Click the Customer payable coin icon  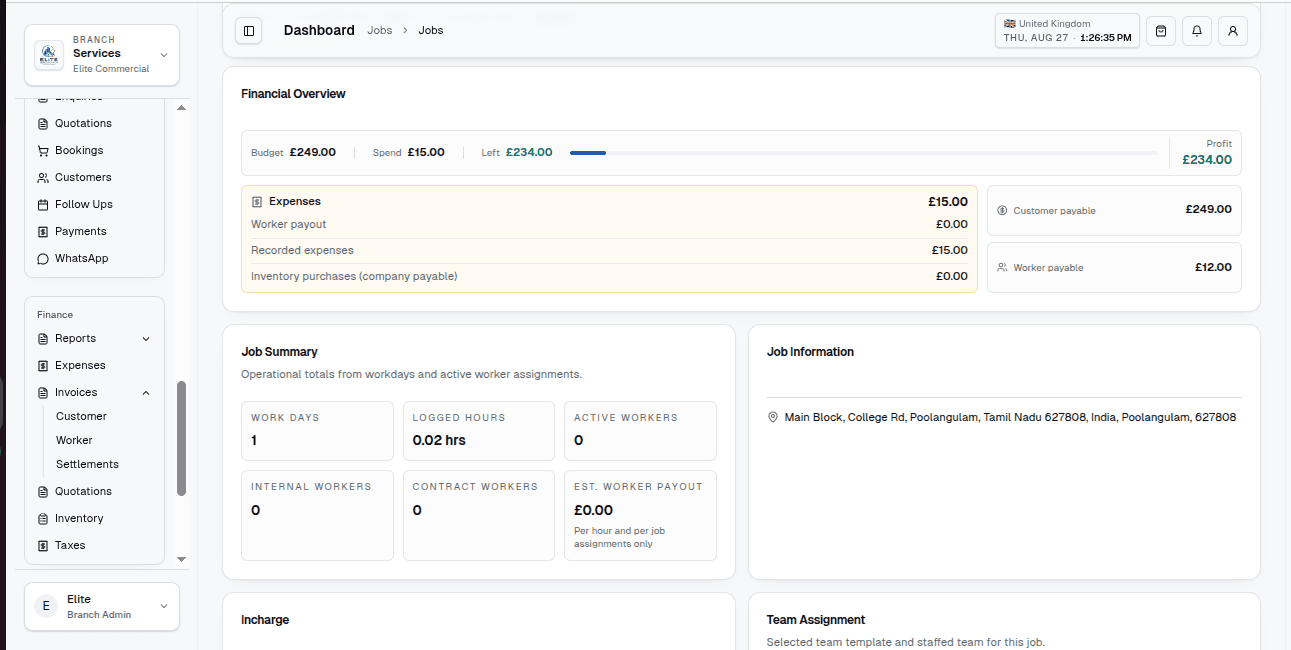[1002, 211]
